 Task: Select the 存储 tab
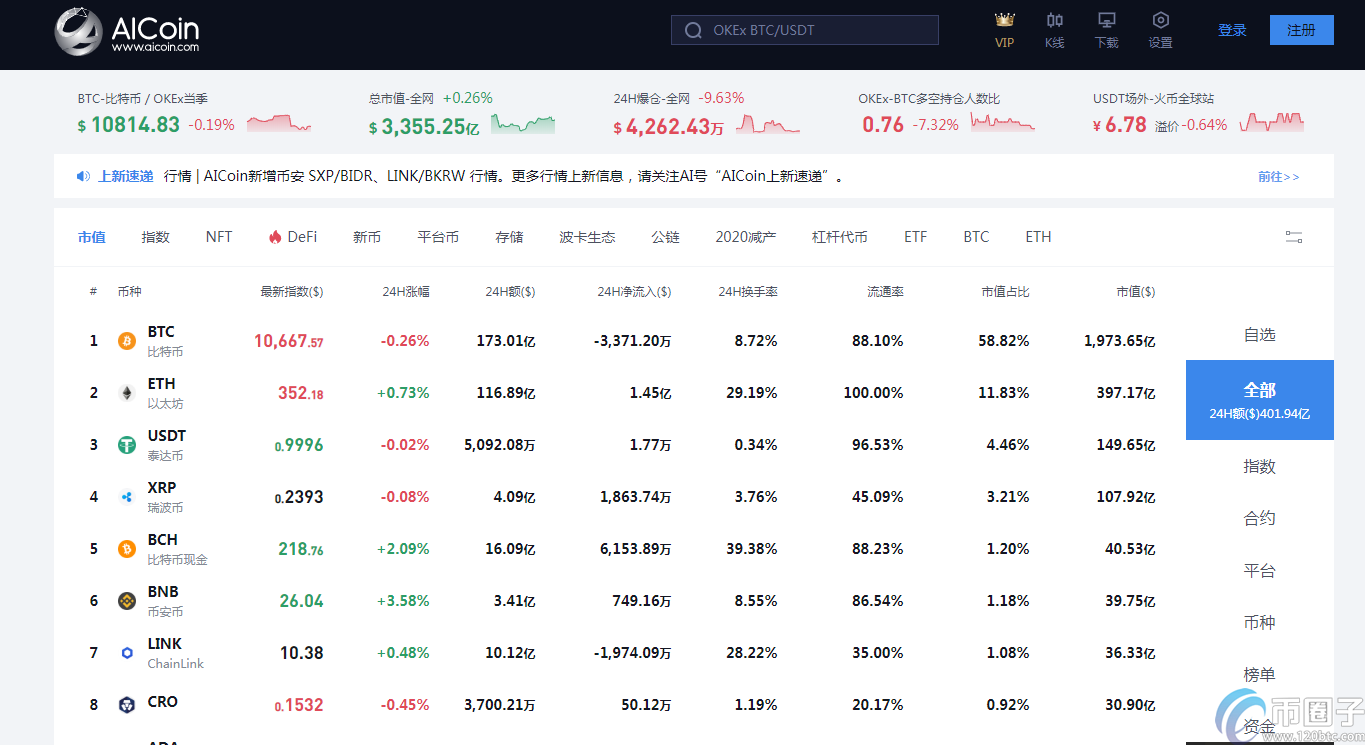tap(509, 237)
